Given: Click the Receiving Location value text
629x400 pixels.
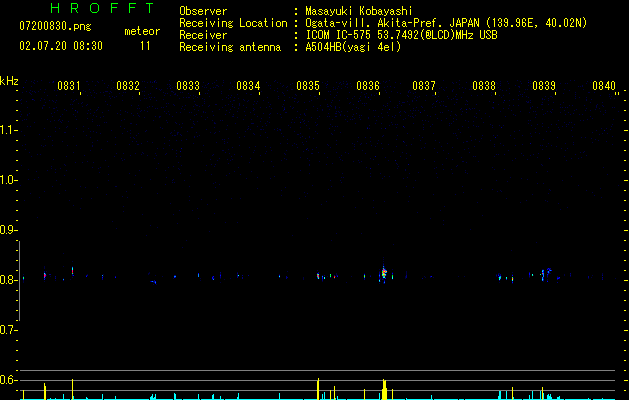Looking at the screenshot, I should coord(446,23).
